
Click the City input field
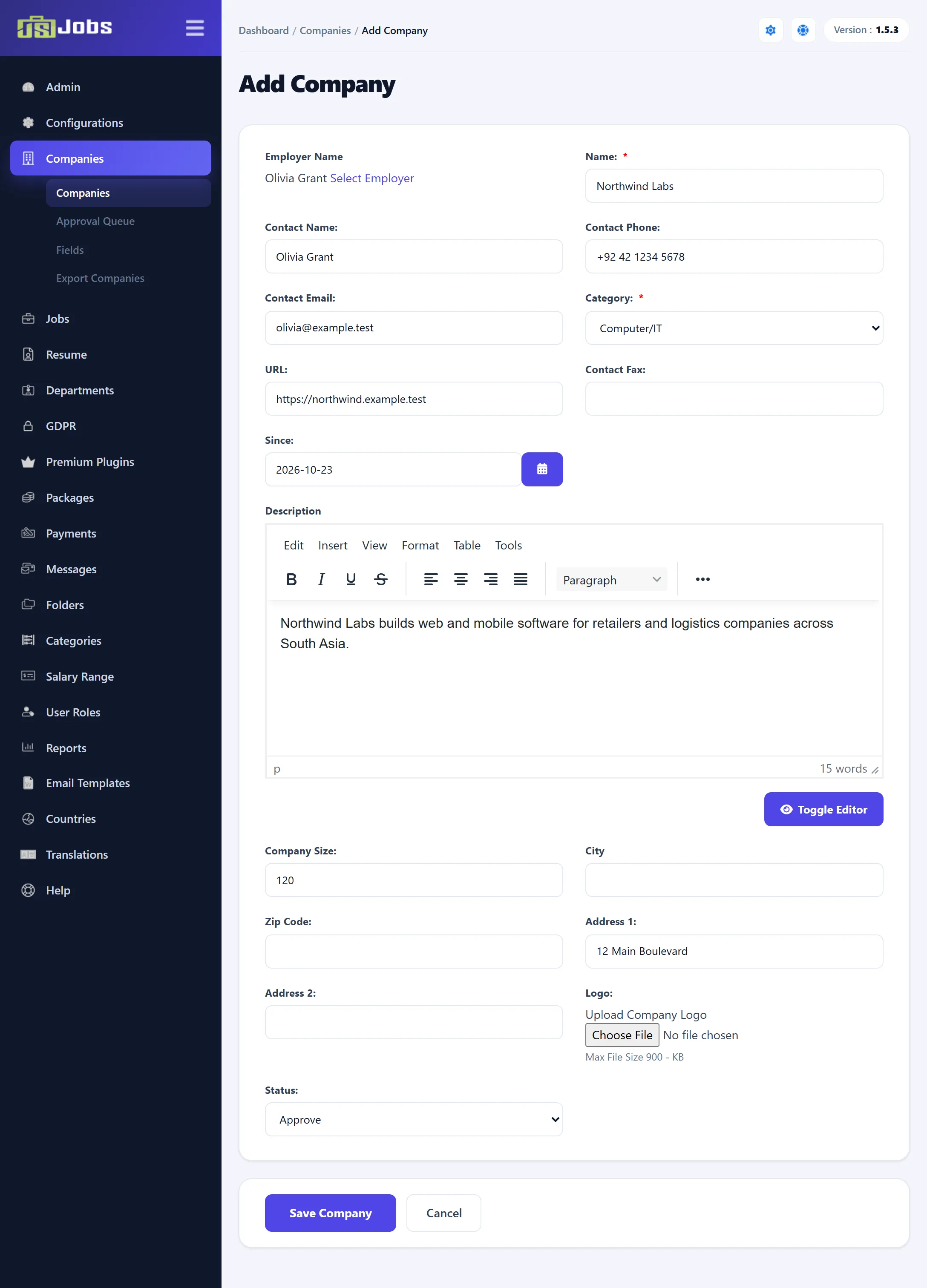click(x=734, y=880)
